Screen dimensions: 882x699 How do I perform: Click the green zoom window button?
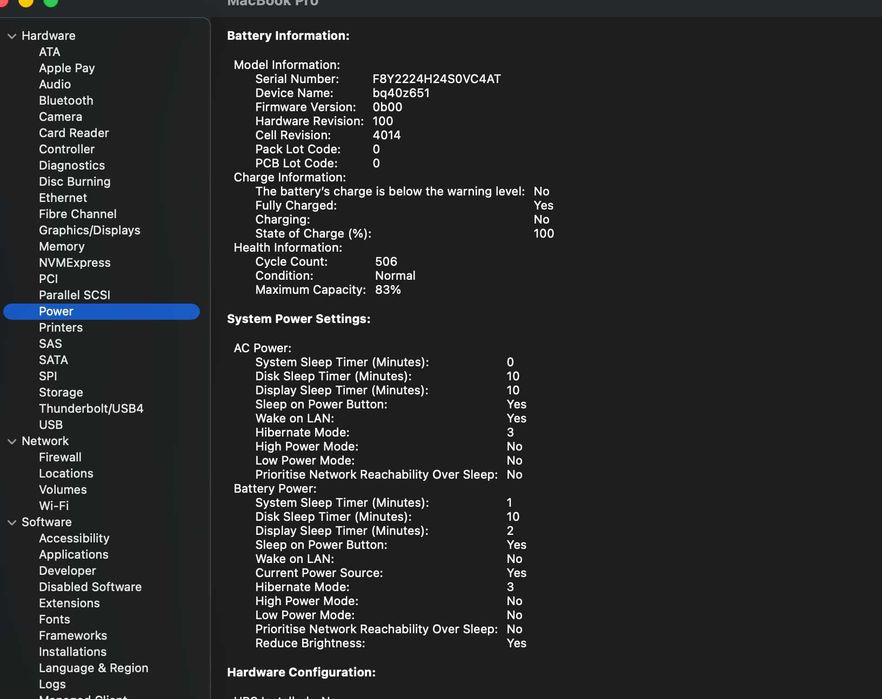(51, 2)
